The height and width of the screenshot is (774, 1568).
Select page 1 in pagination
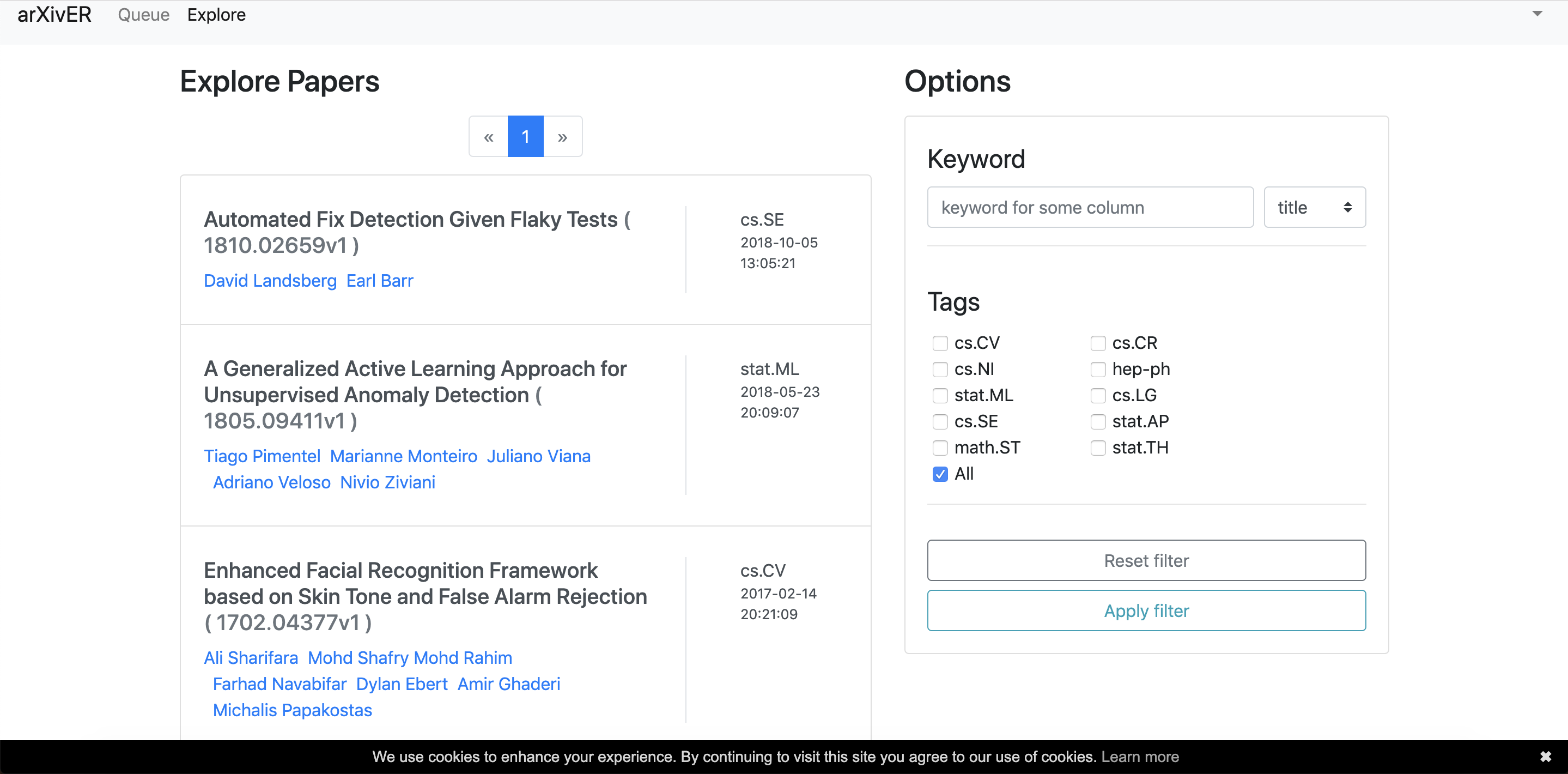tap(525, 137)
